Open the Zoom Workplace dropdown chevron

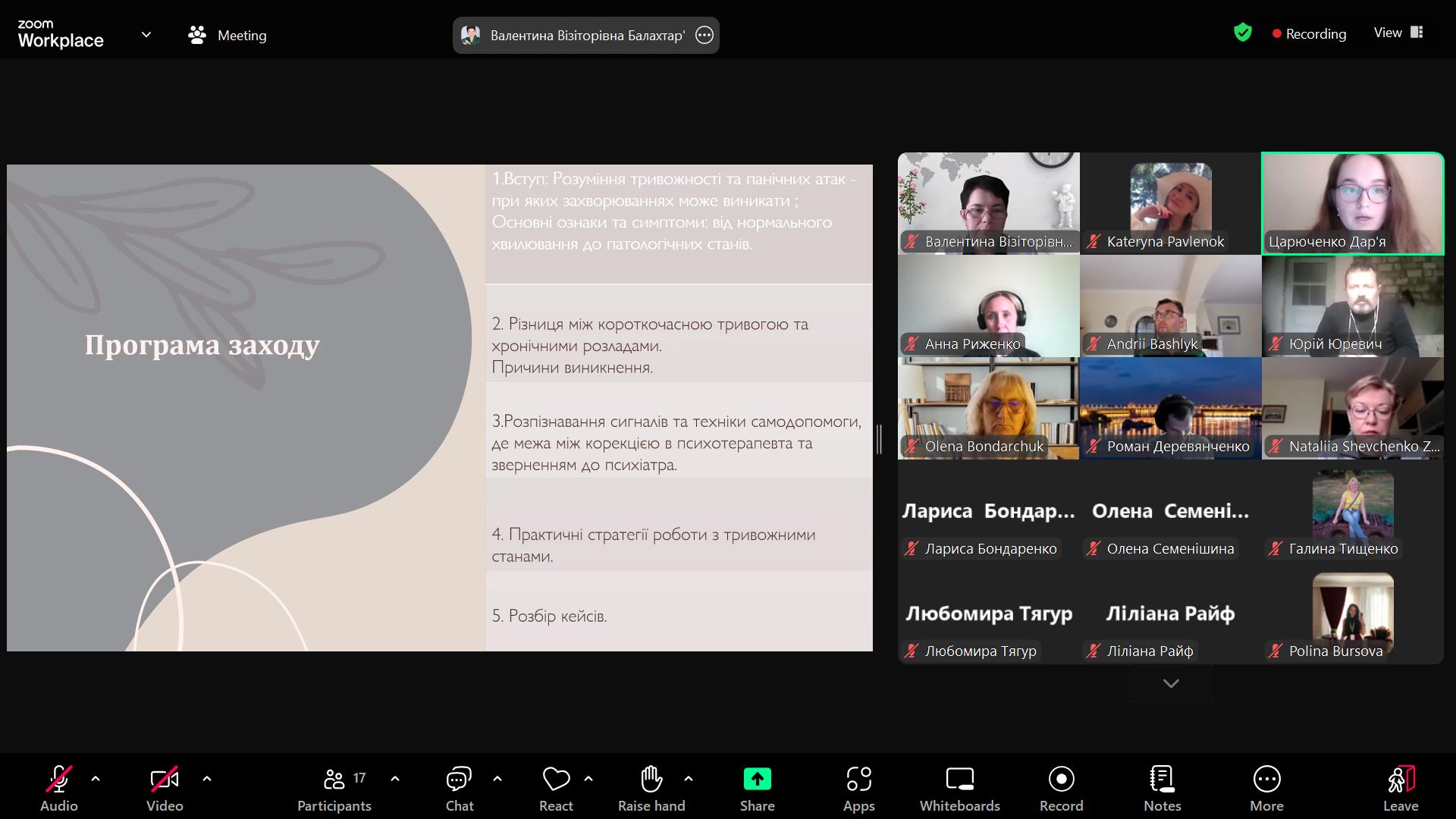pos(146,35)
